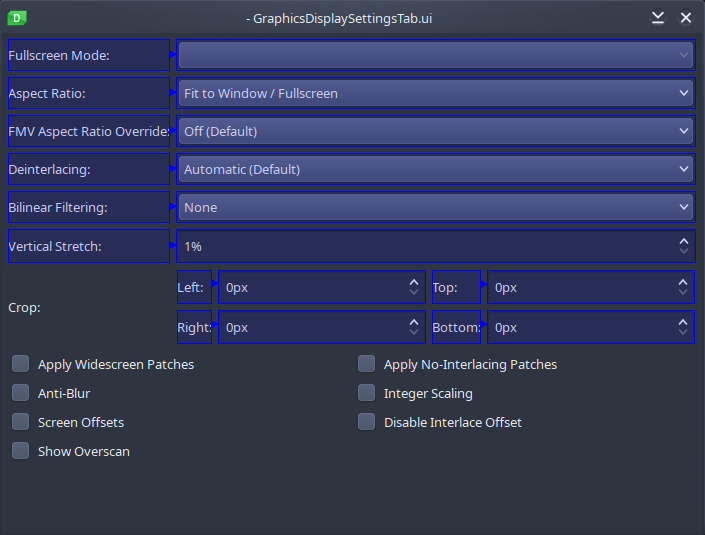Open the Fullscreen Mode dropdown
705x535 pixels.
click(x=434, y=55)
